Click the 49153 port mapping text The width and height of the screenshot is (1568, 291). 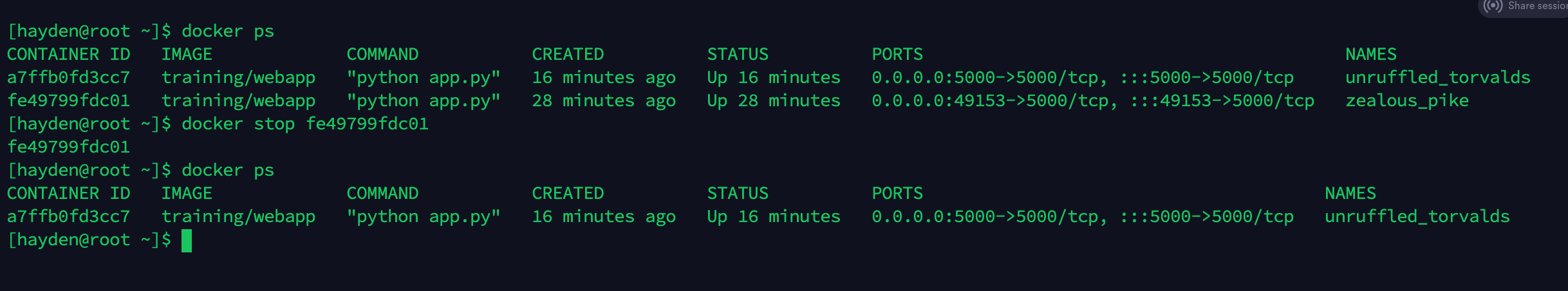coord(1092,100)
